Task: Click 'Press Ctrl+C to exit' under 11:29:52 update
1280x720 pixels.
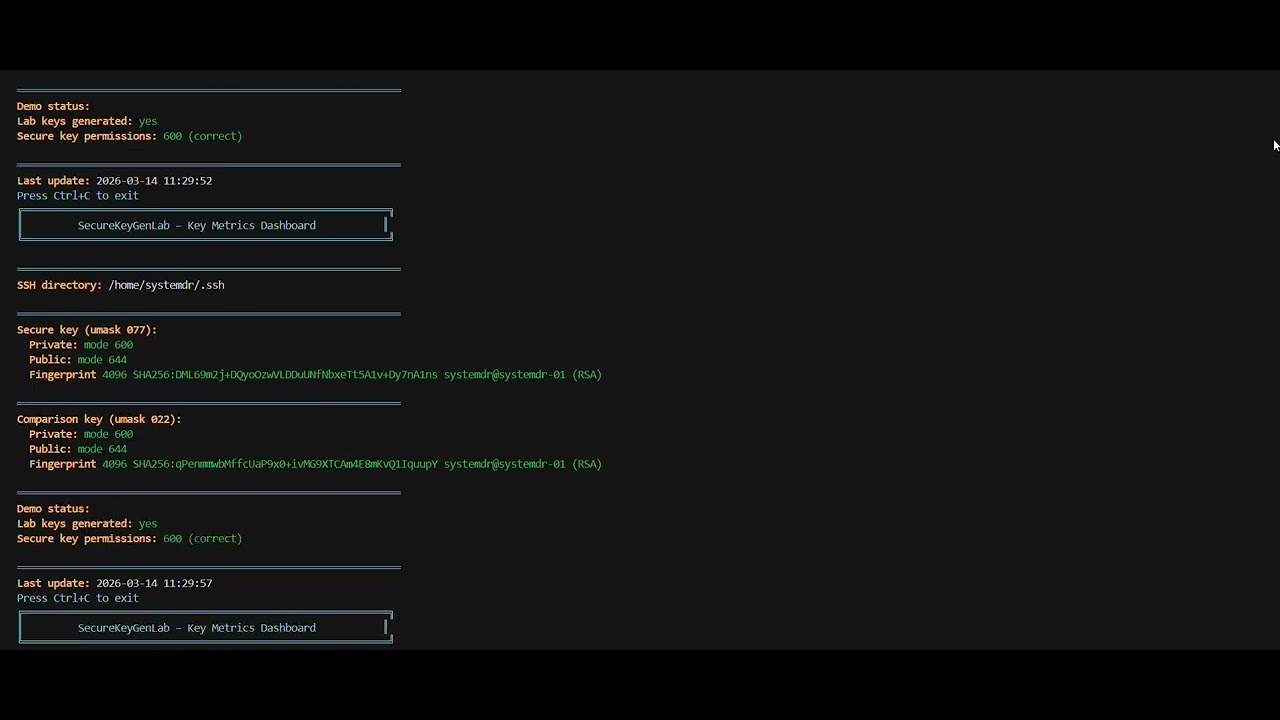Action: click(x=78, y=196)
